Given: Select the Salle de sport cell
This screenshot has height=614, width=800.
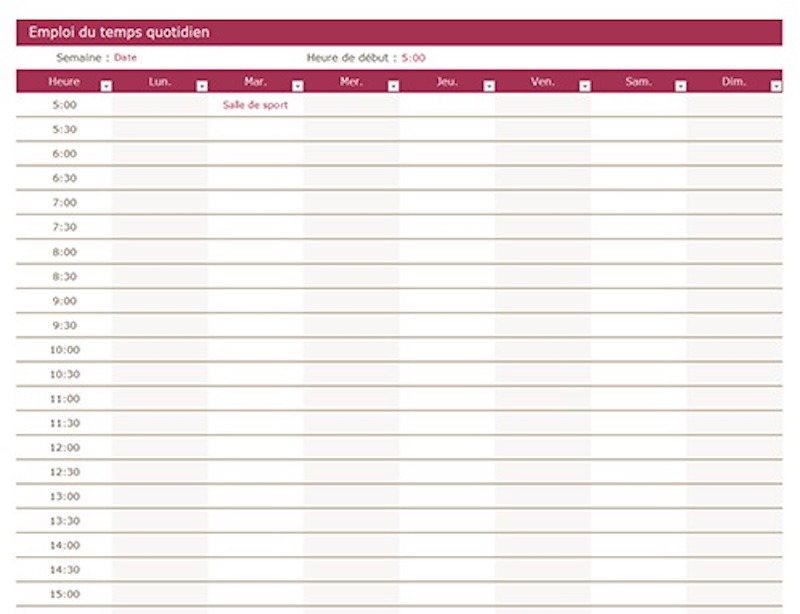Looking at the screenshot, I should 256,105.
